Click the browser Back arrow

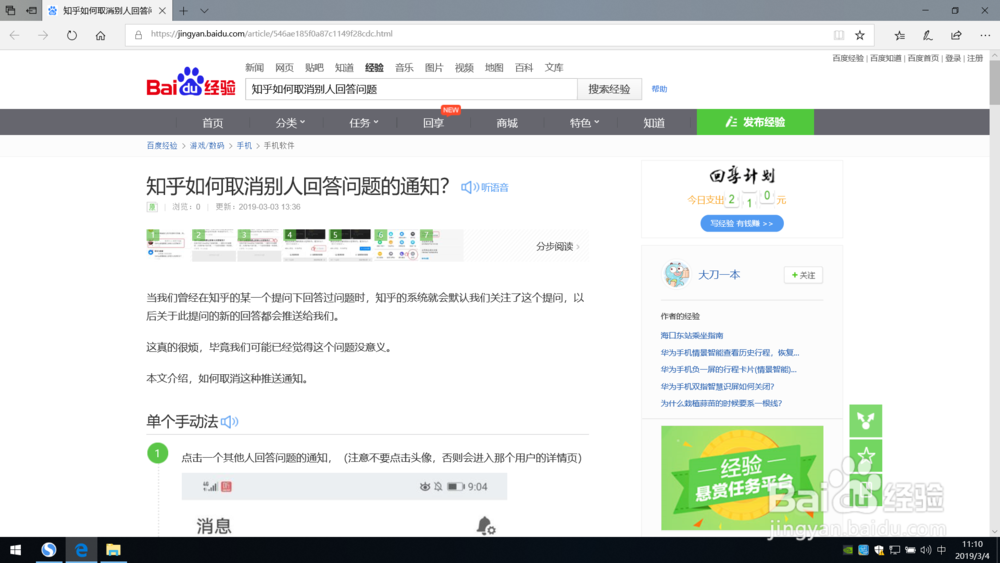click(15, 35)
